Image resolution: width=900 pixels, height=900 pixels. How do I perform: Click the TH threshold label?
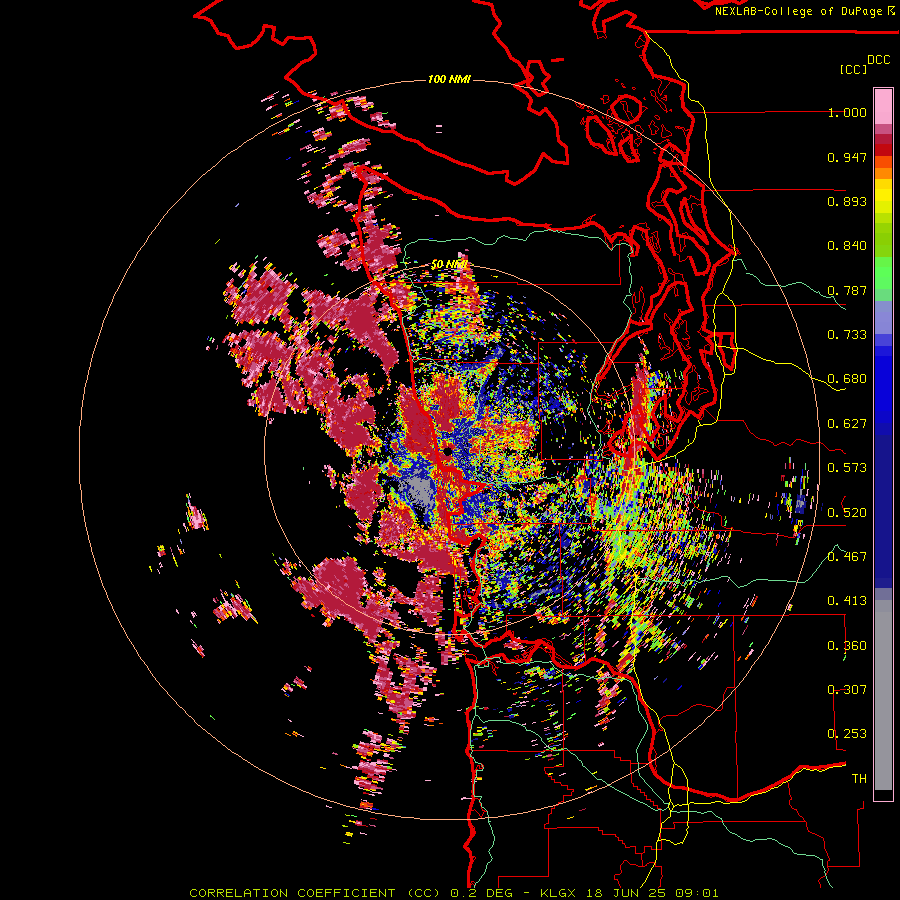[x=859, y=778]
